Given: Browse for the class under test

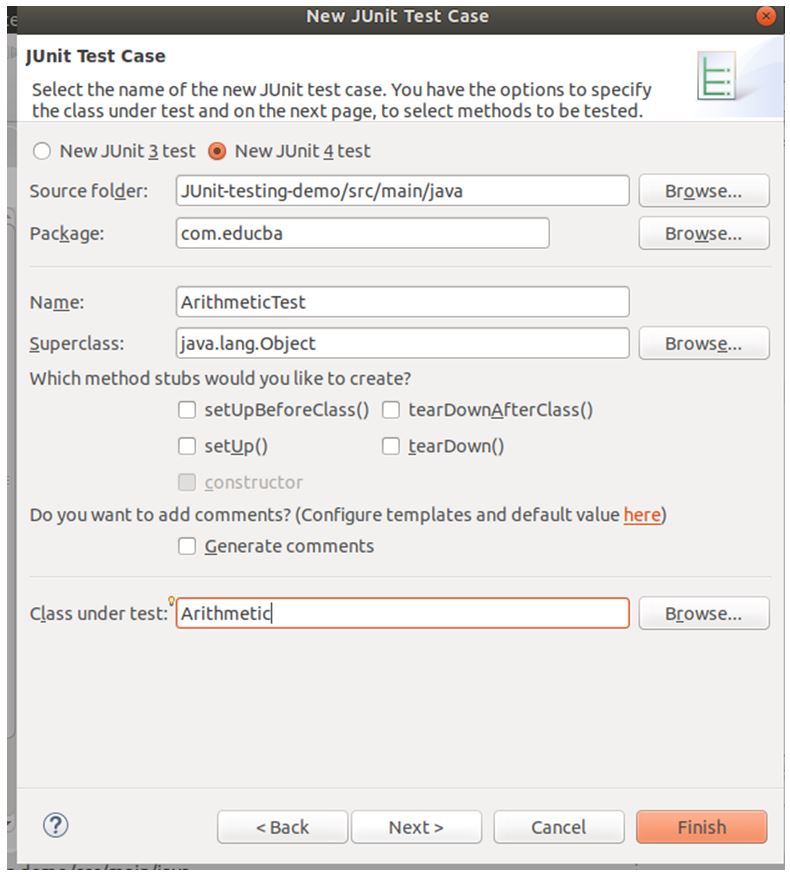Looking at the screenshot, I should [x=703, y=613].
